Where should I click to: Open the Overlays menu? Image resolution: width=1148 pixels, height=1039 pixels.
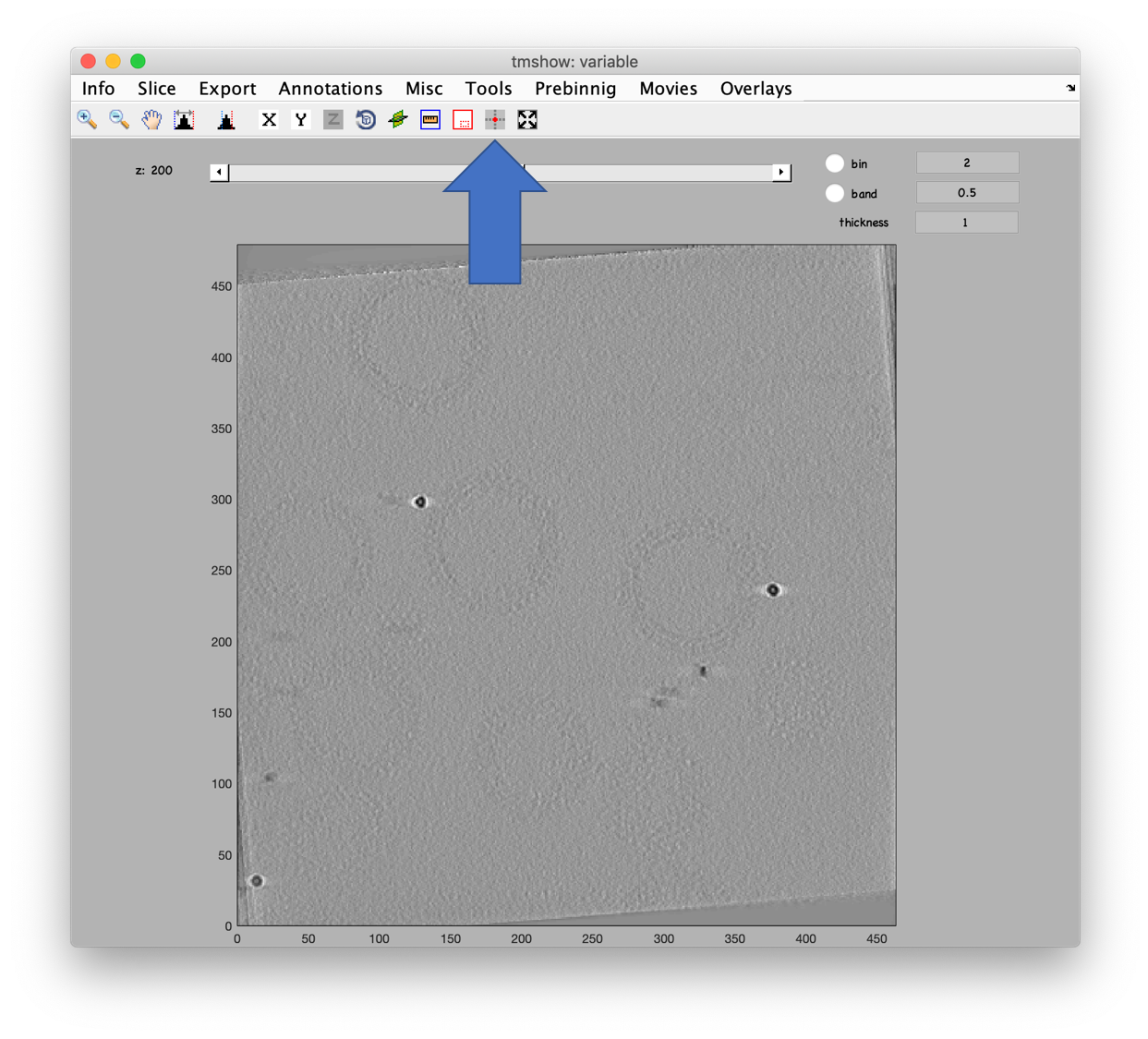pos(755,89)
